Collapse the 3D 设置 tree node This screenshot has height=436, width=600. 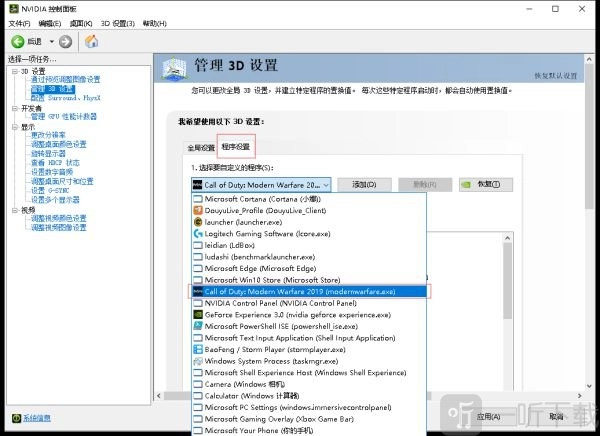[14, 71]
